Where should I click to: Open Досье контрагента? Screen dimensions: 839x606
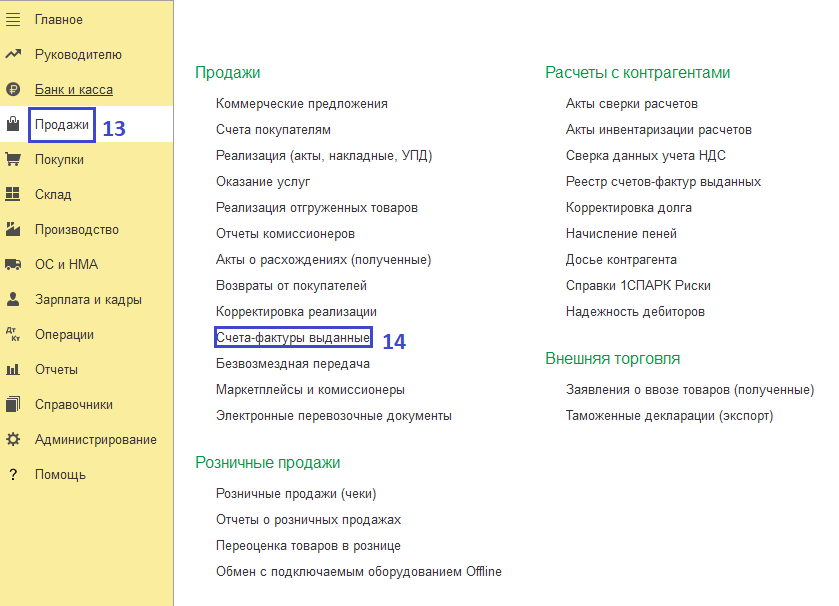tap(621, 259)
